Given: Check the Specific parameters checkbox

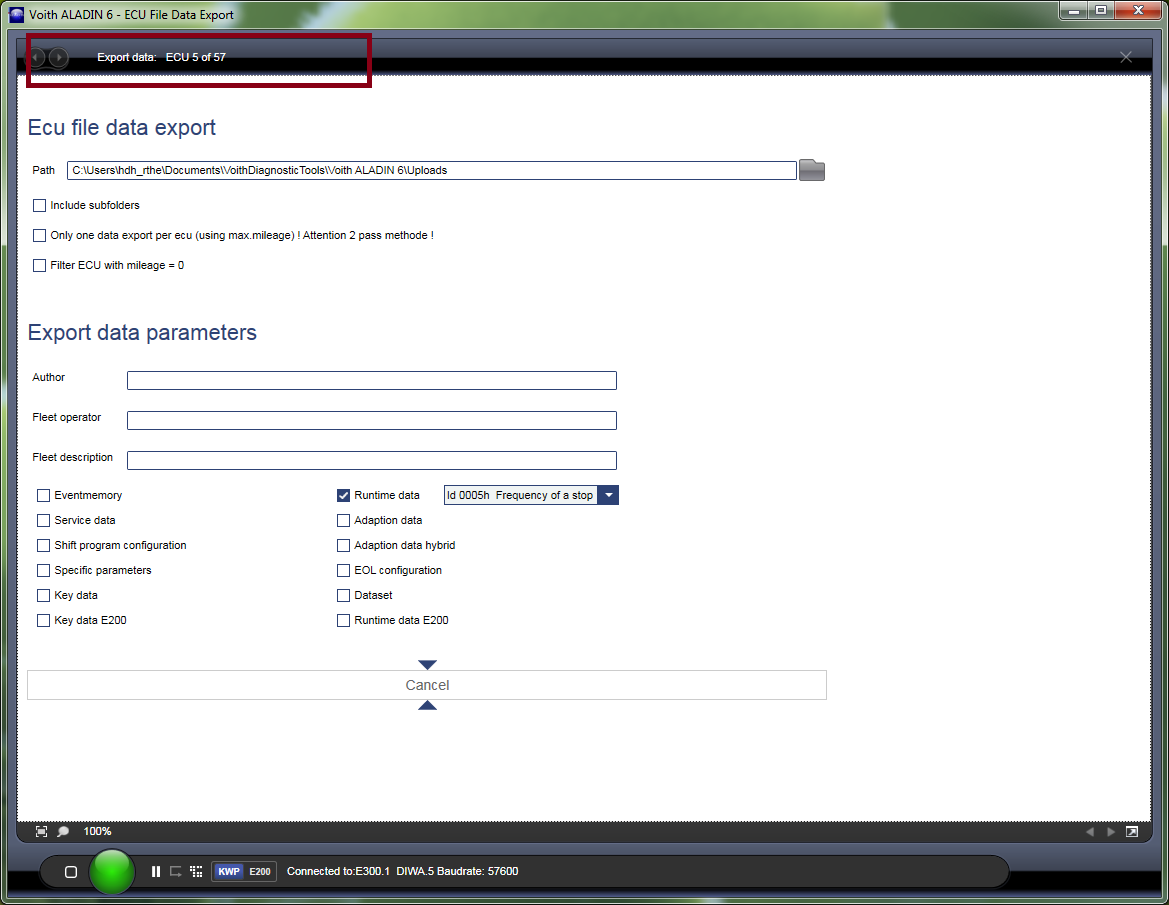Looking at the screenshot, I should [x=43, y=570].
